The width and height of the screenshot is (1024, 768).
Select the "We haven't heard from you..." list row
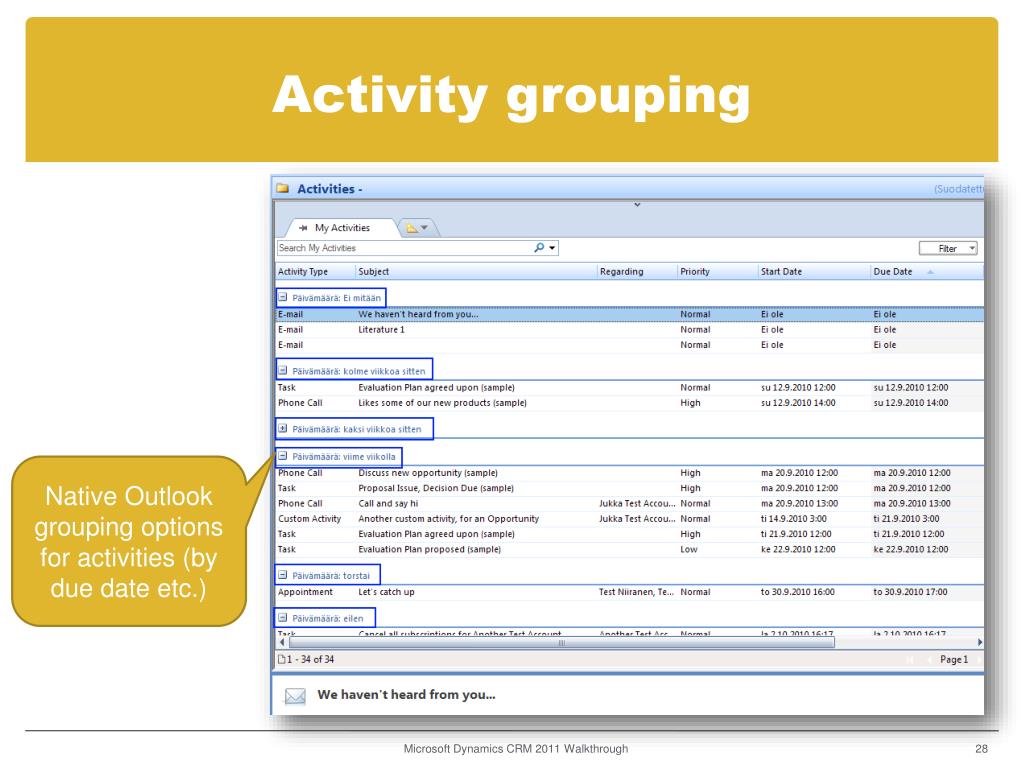click(x=630, y=314)
